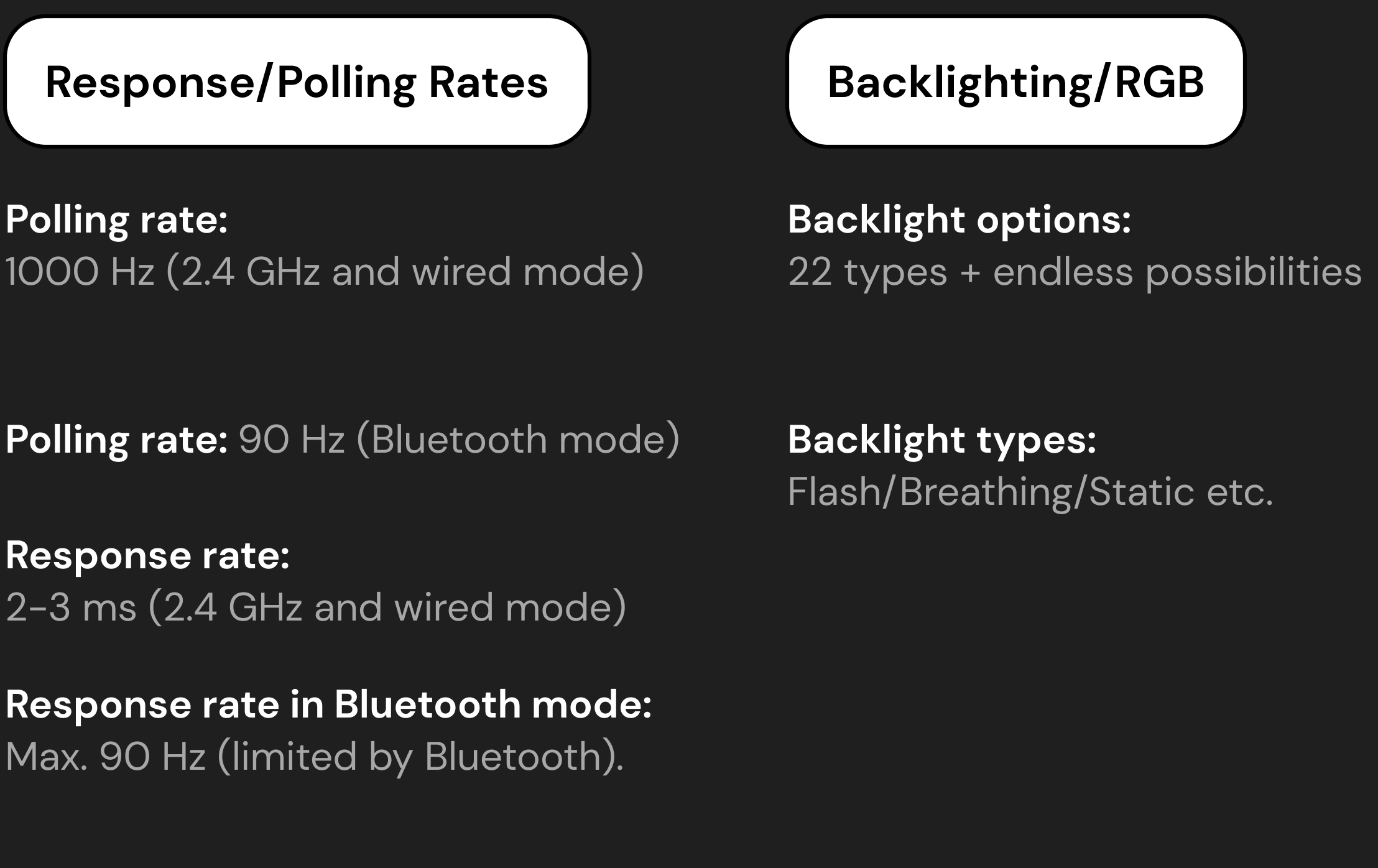The width and height of the screenshot is (1378, 868).
Task: Select 'Response rate in Bluetooth mode:' heading
Action: tap(328, 704)
